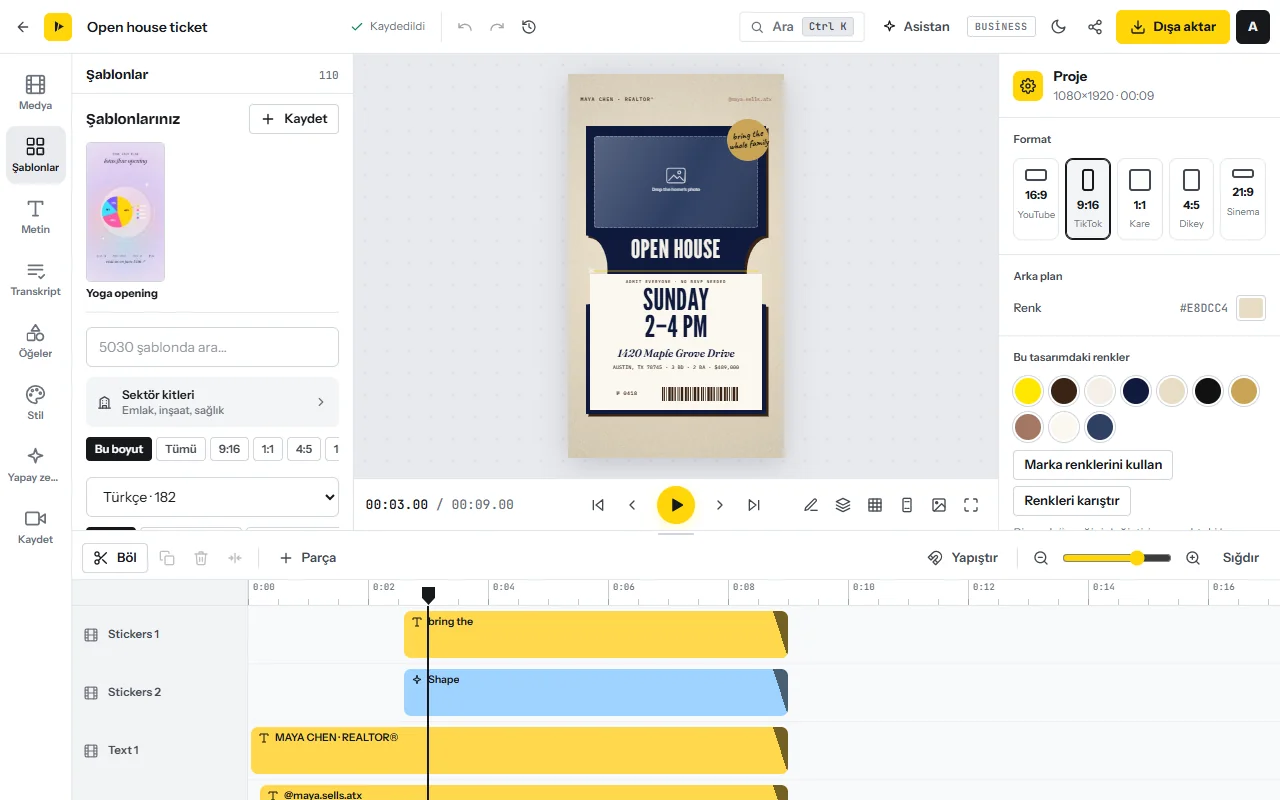Click the share icon in header
1280x800 pixels.
(1095, 27)
